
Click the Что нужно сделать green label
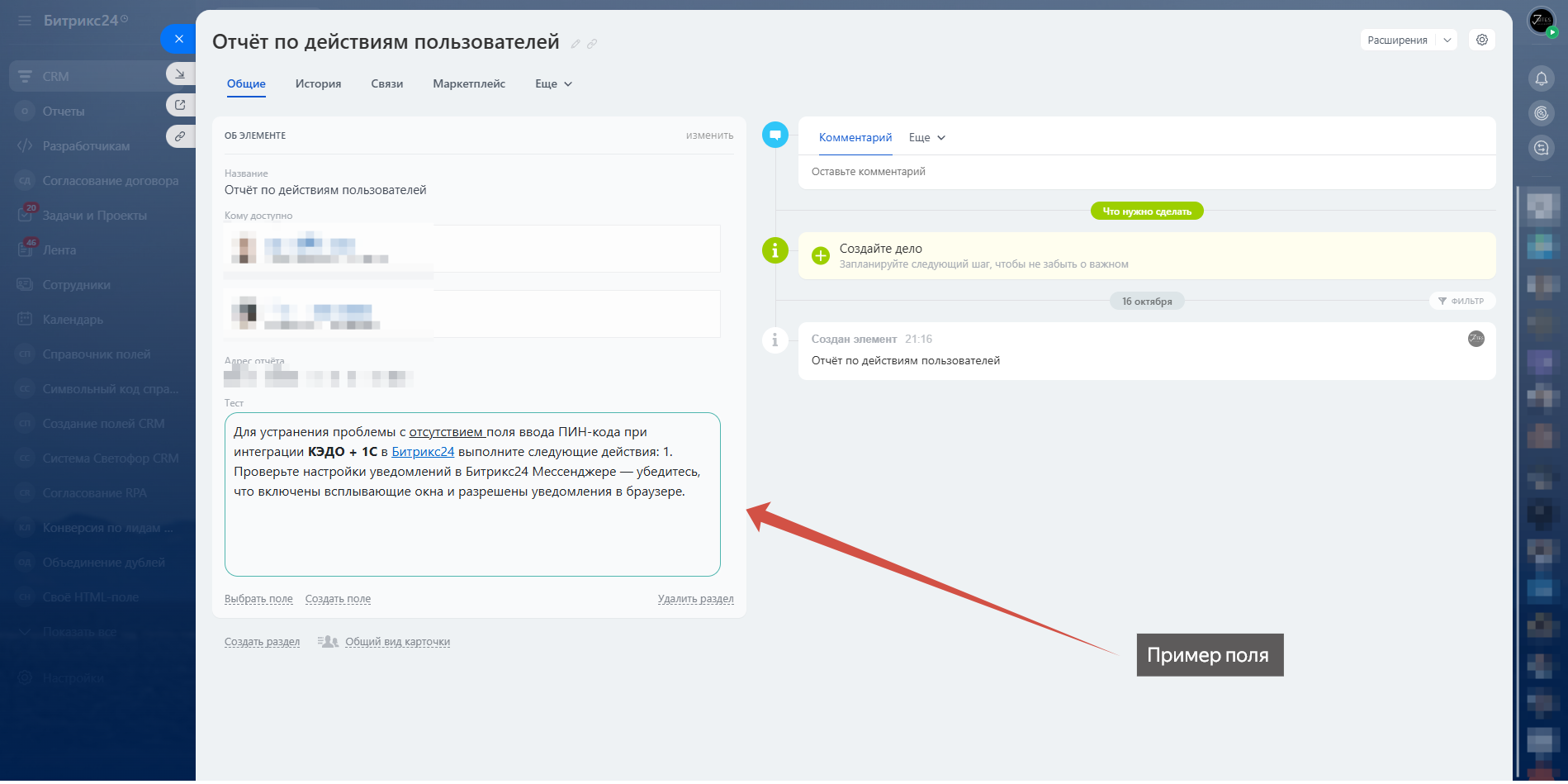(1147, 211)
